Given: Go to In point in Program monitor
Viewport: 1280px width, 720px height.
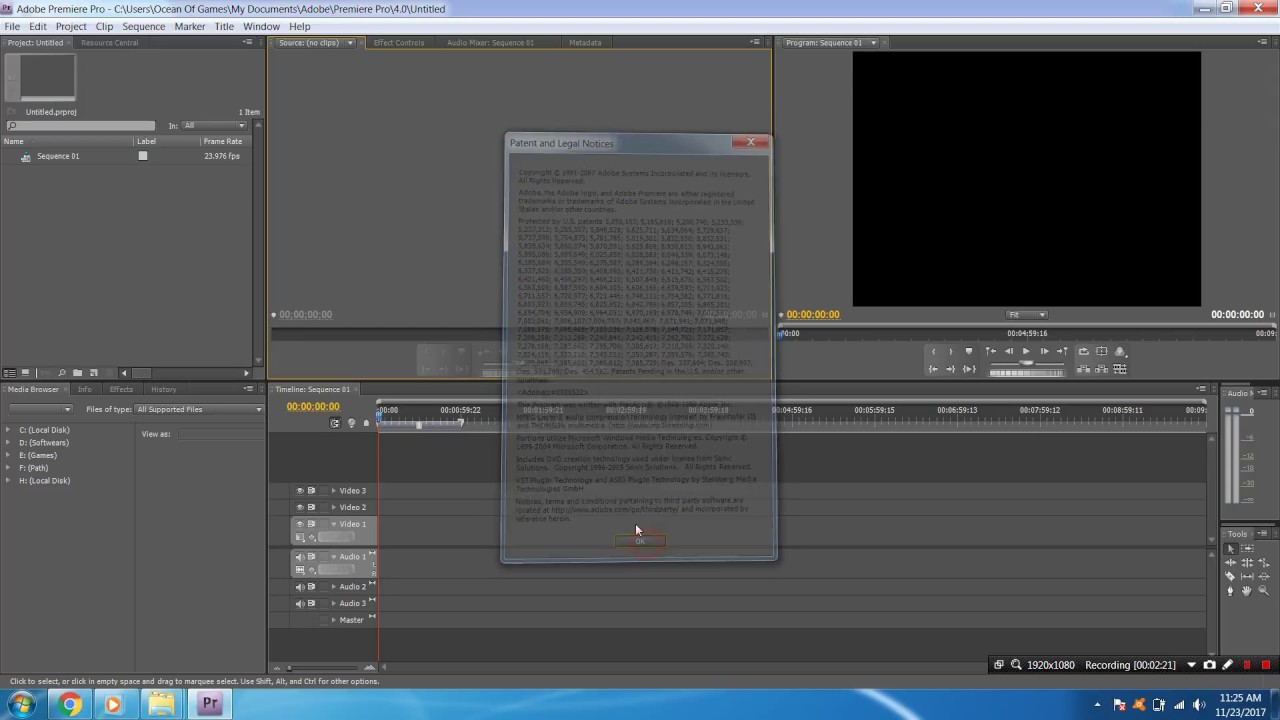Looking at the screenshot, I should click(x=933, y=369).
